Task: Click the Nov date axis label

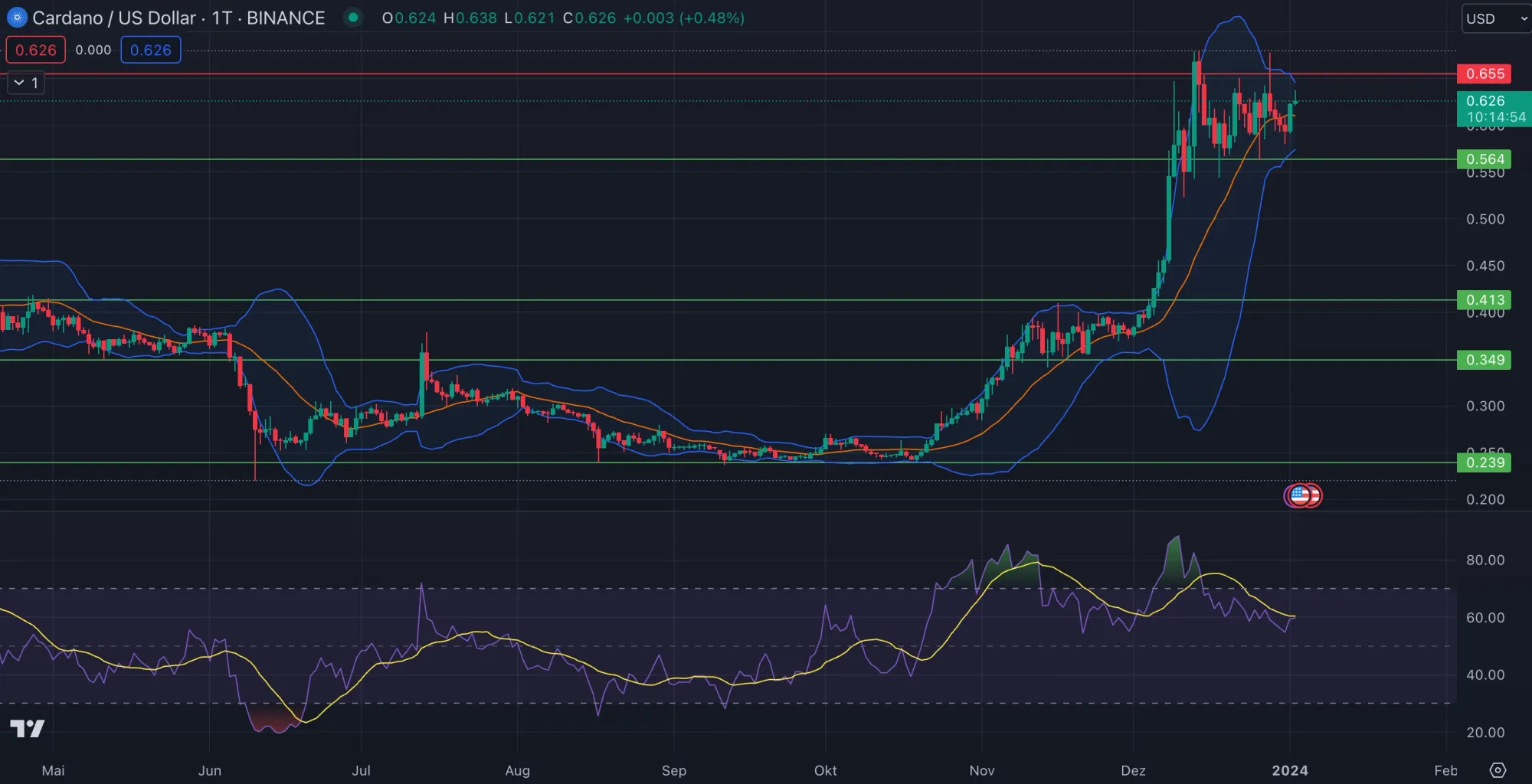Action: (982, 771)
